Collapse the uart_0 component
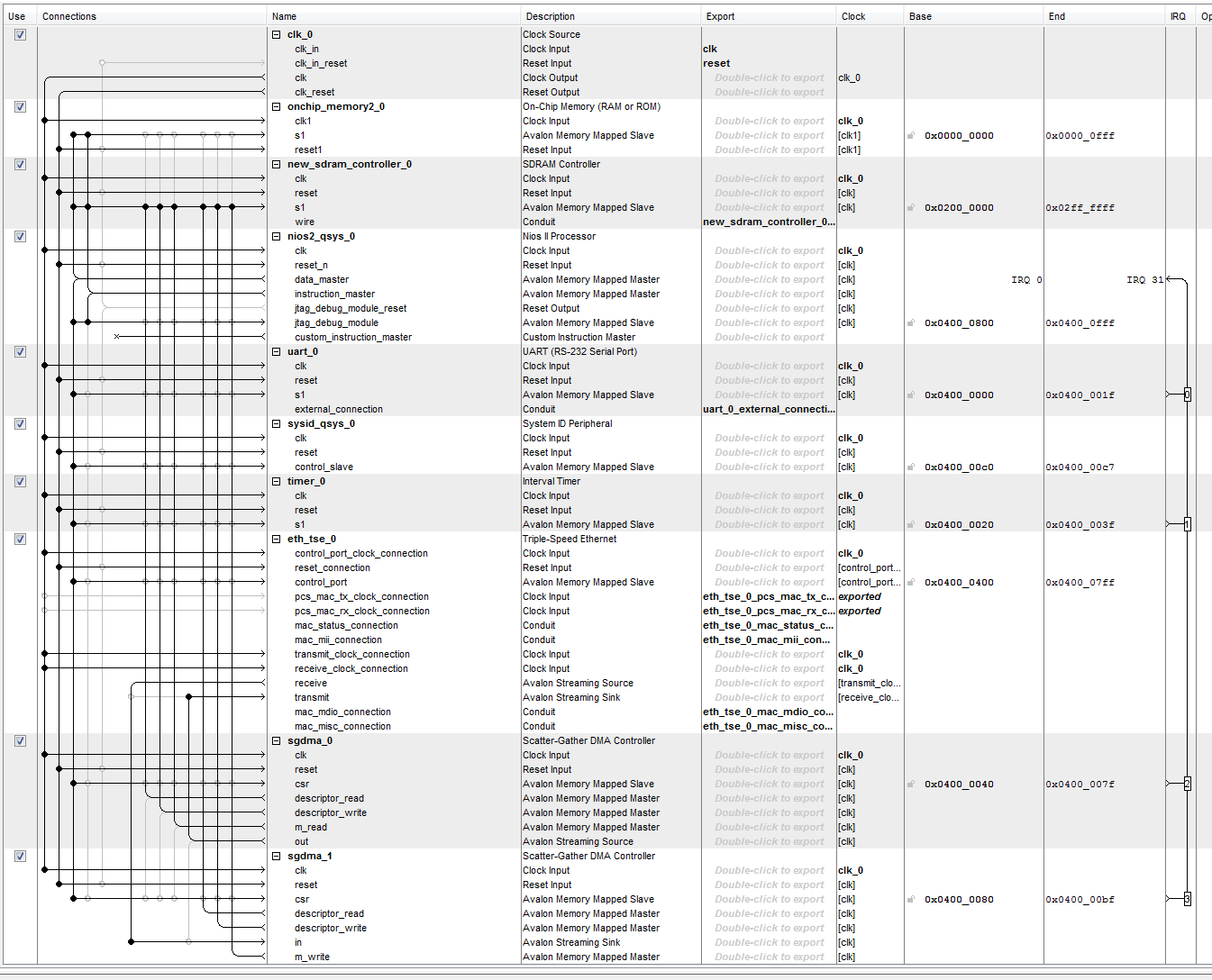Image resolution: width=1212 pixels, height=980 pixels. click(x=277, y=351)
